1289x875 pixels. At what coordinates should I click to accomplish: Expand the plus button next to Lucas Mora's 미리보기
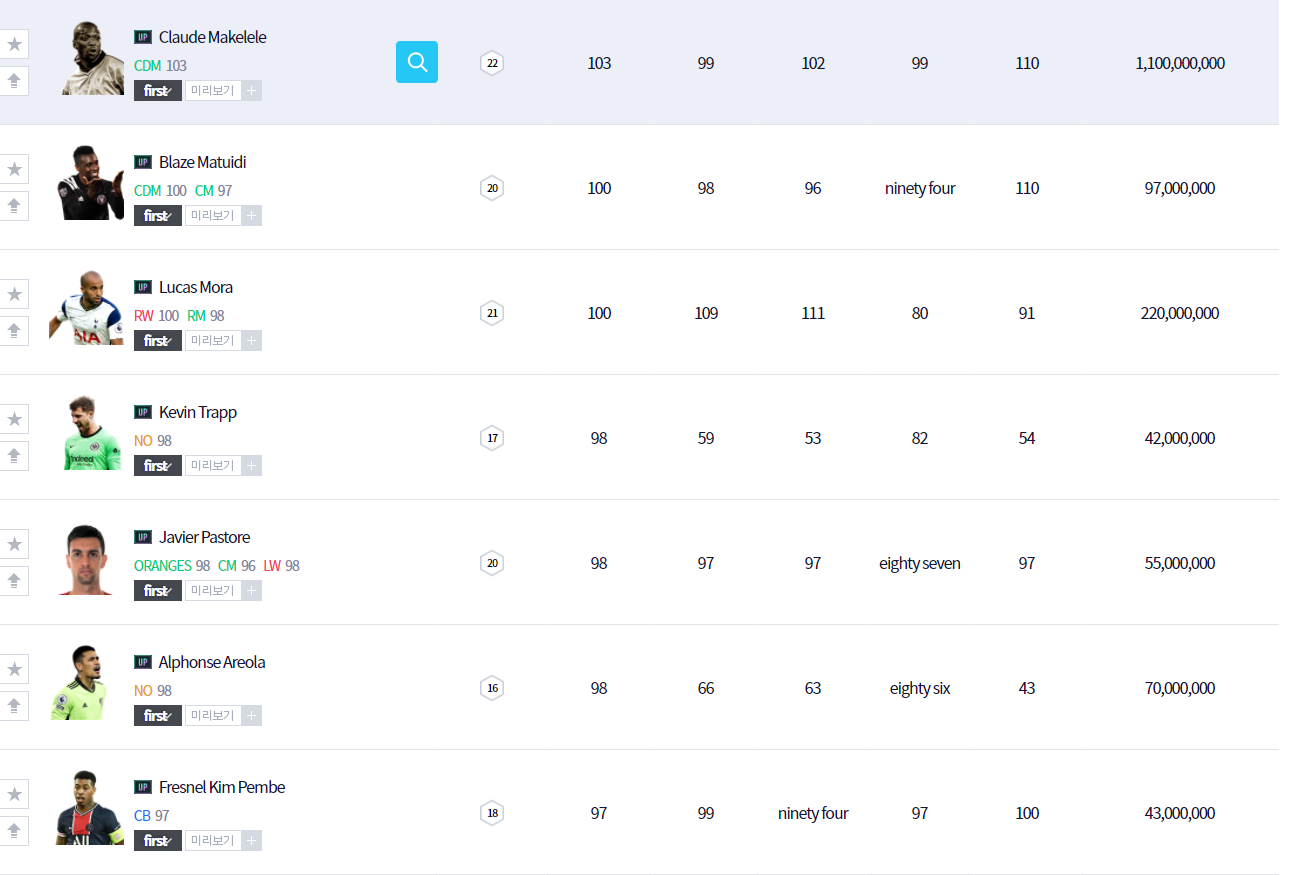(x=251, y=341)
